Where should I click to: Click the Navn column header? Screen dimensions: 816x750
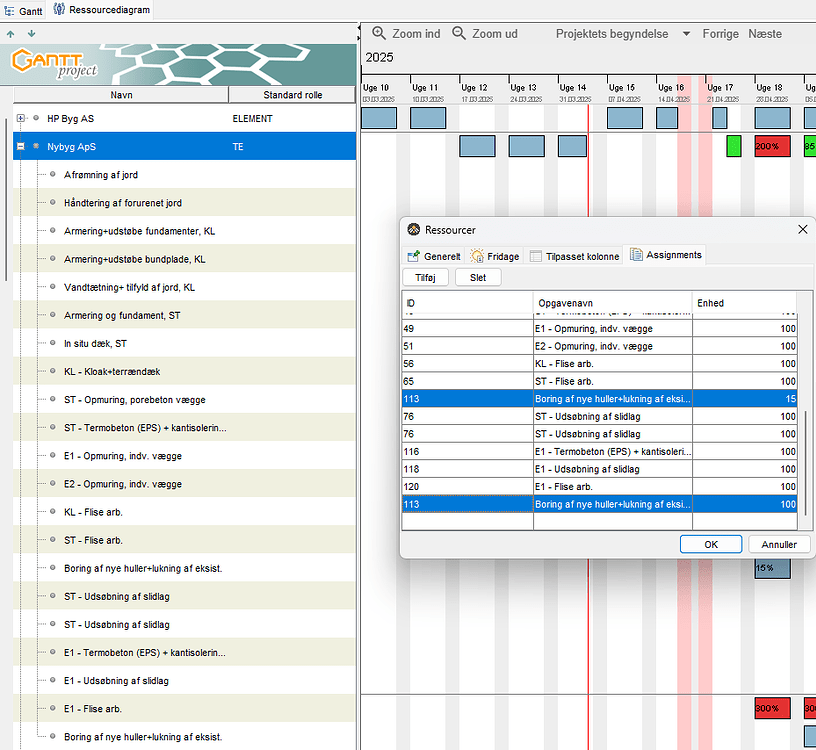point(120,95)
